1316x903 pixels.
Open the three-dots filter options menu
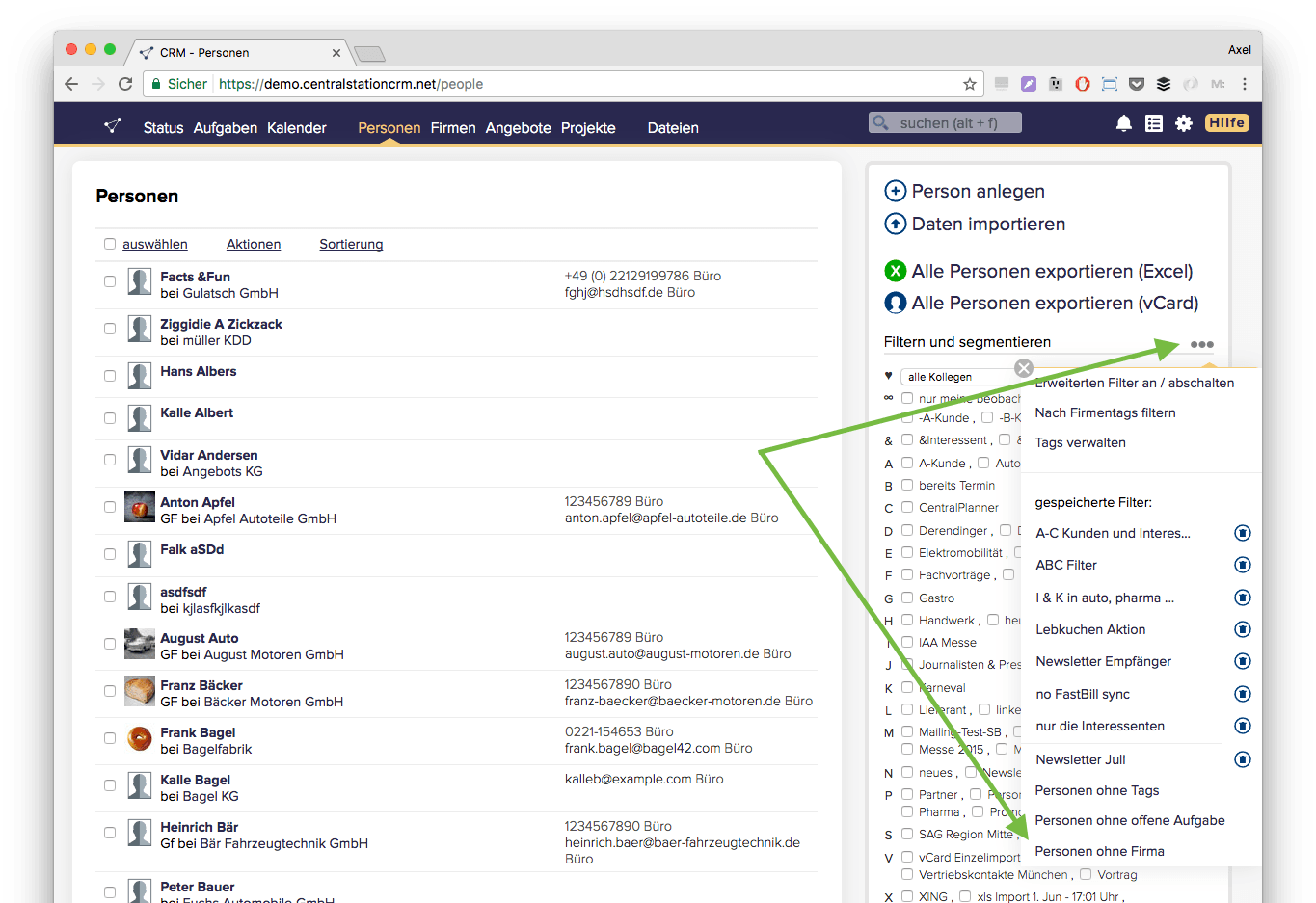[1201, 344]
